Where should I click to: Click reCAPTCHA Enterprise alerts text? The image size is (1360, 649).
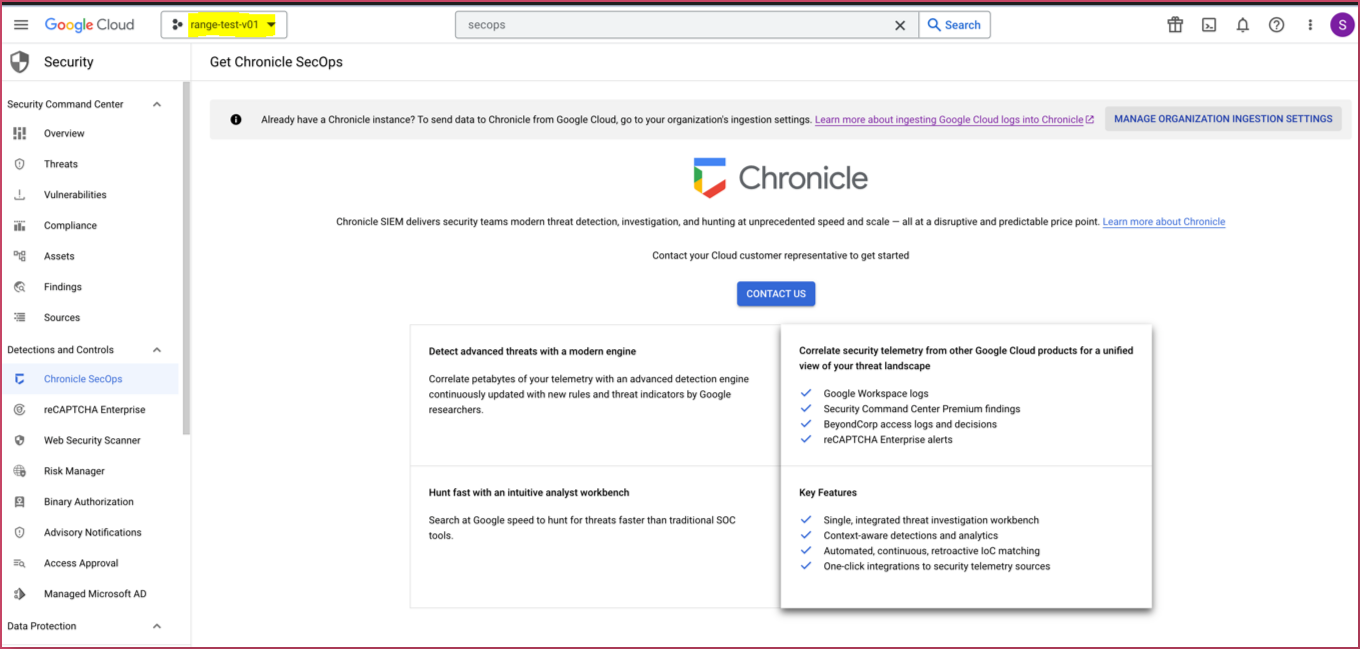tap(888, 440)
